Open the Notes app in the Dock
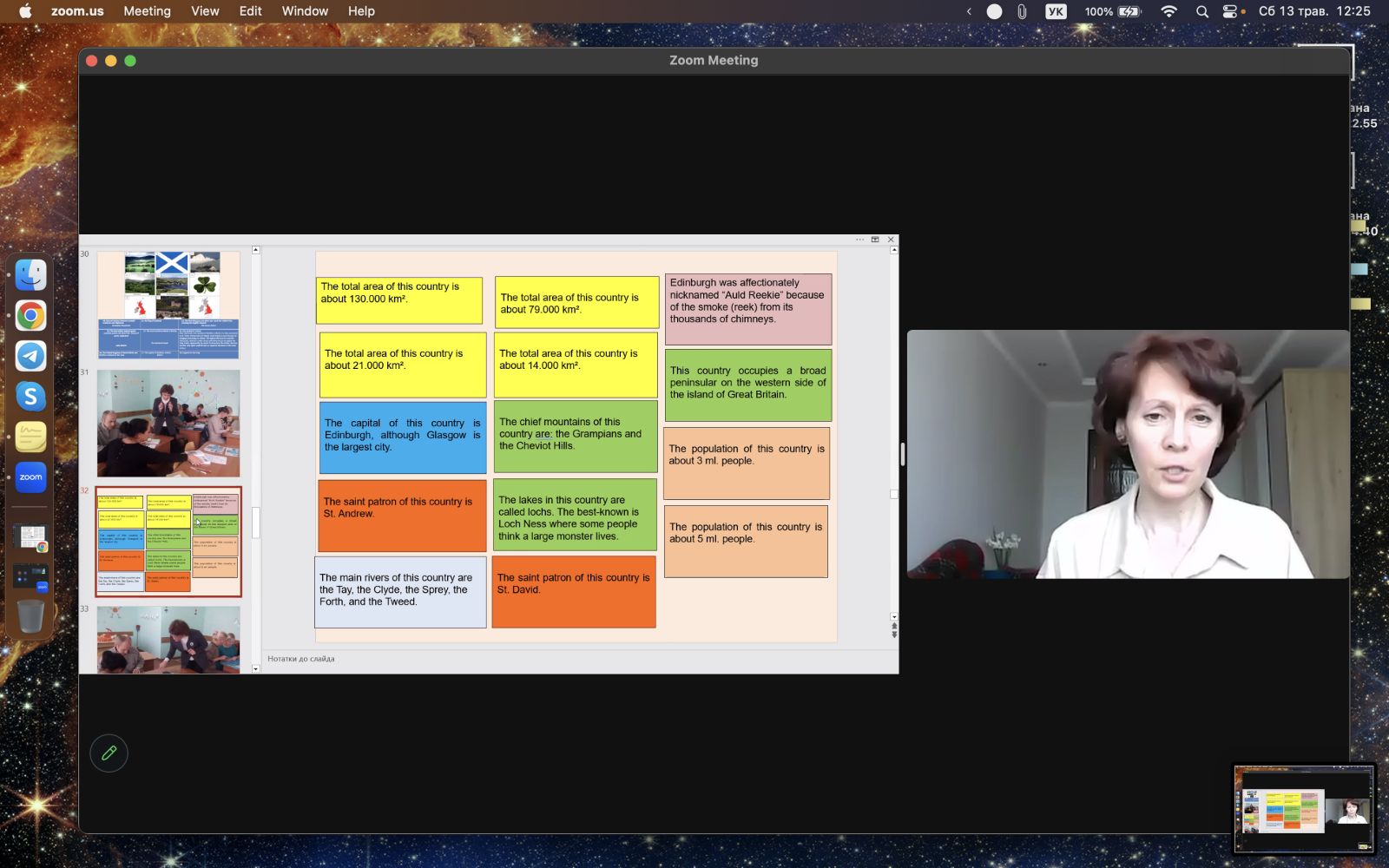The image size is (1389, 868). pos(31,437)
